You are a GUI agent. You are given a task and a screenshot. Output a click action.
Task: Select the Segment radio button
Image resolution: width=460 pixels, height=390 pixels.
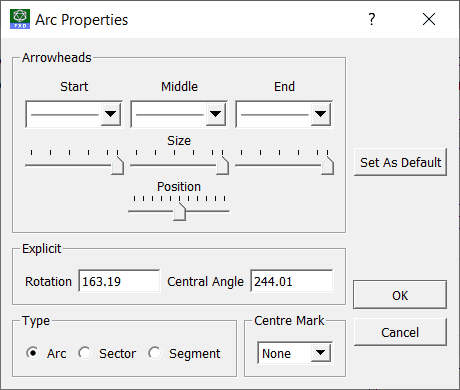[155, 353]
